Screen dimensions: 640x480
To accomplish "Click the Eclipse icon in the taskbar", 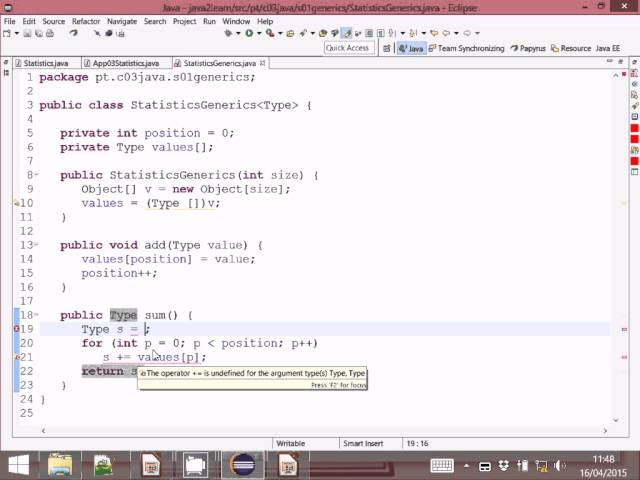I will point(242,465).
